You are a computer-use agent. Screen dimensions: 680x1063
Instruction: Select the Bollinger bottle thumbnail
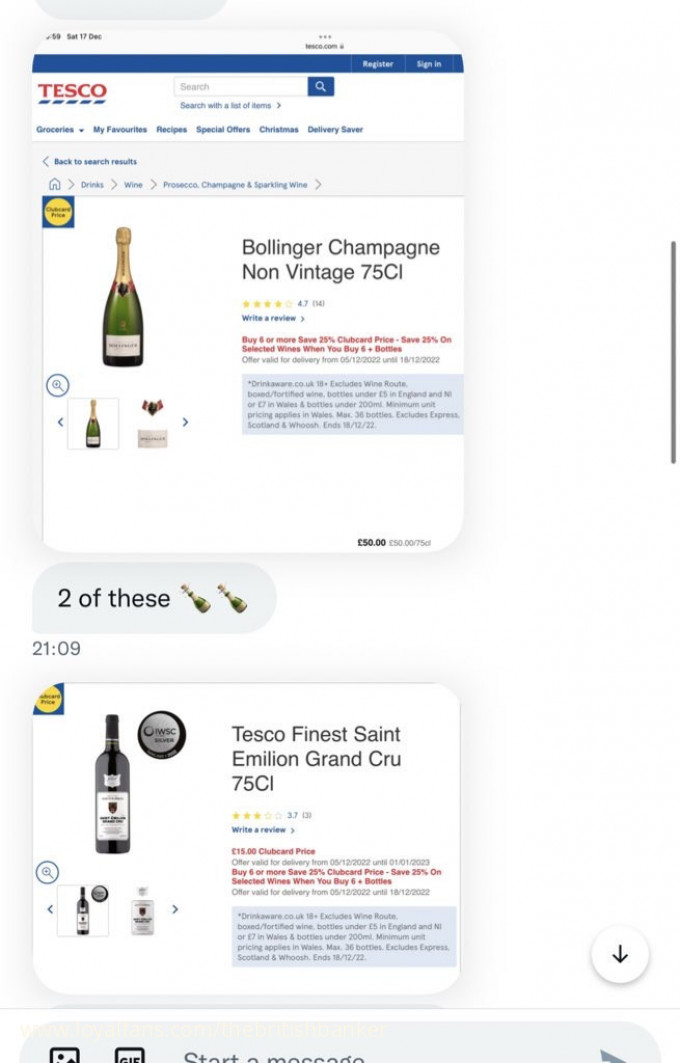pyautogui.click(x=93, y=423)
